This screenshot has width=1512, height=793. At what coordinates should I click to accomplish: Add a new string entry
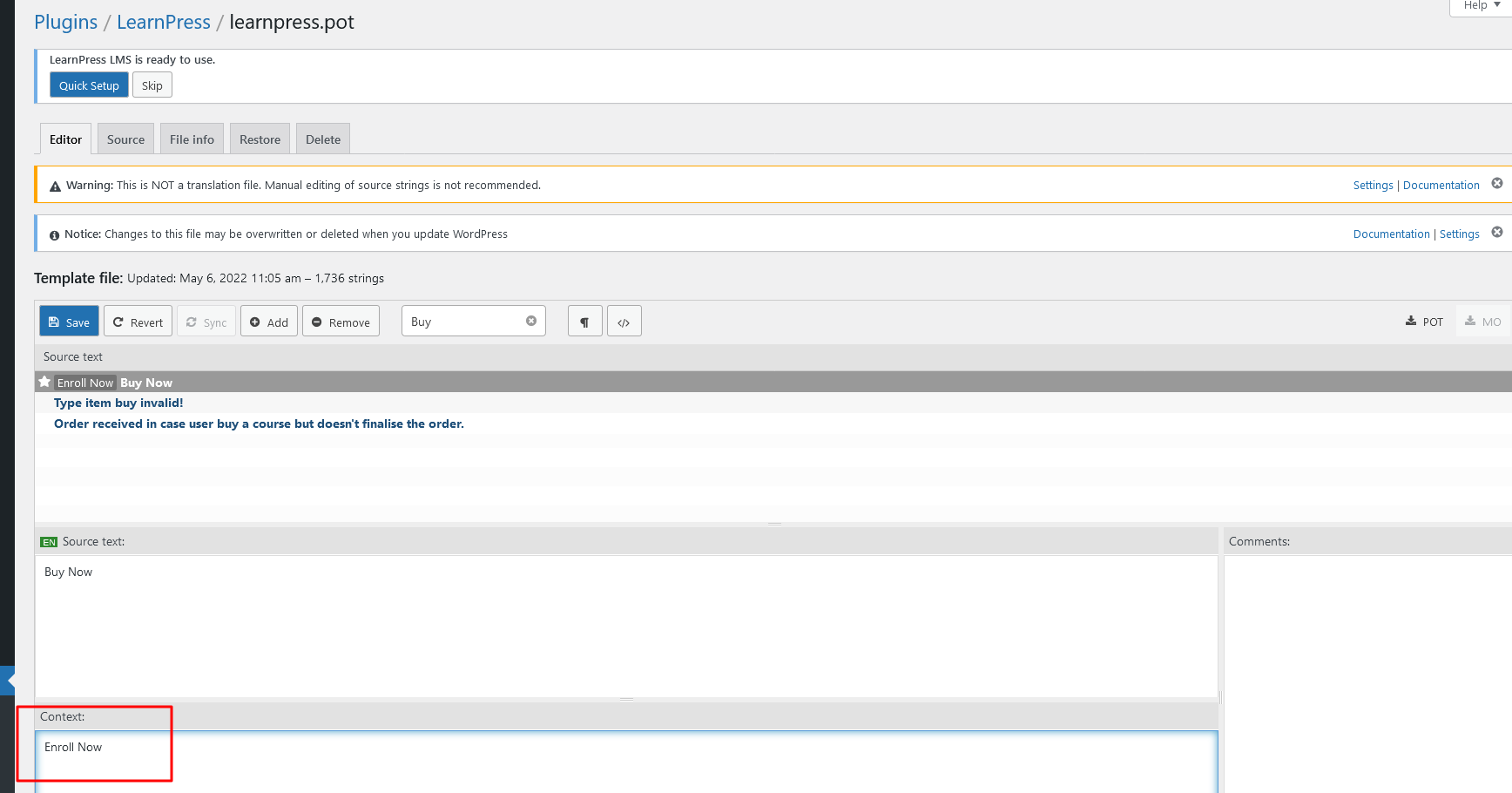269,322
